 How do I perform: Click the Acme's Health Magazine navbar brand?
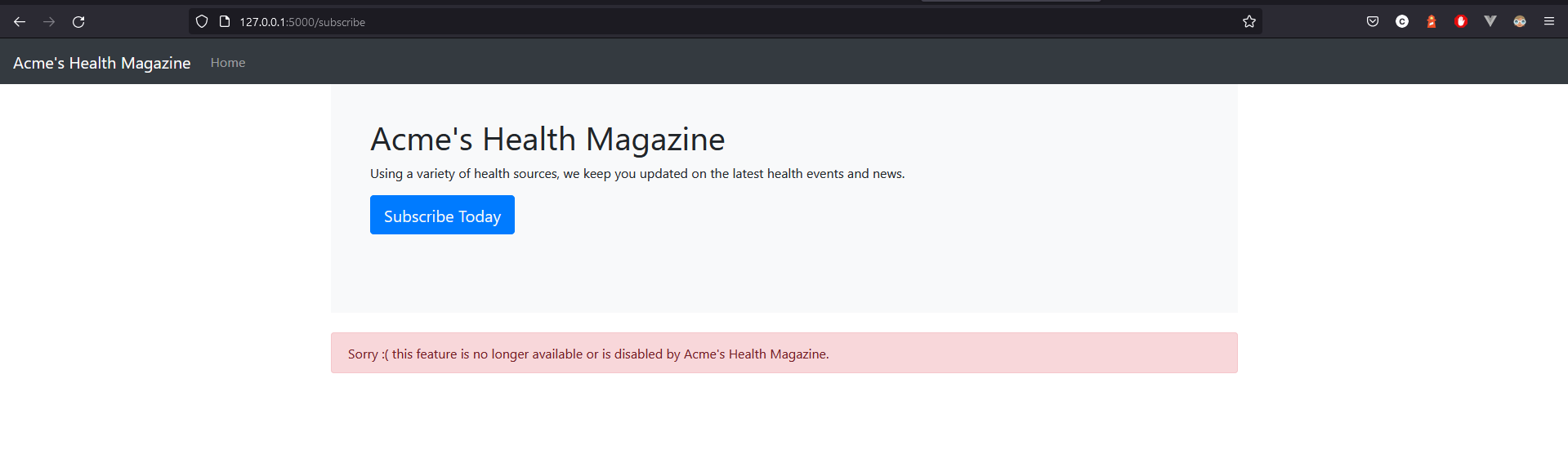[102, 63]
